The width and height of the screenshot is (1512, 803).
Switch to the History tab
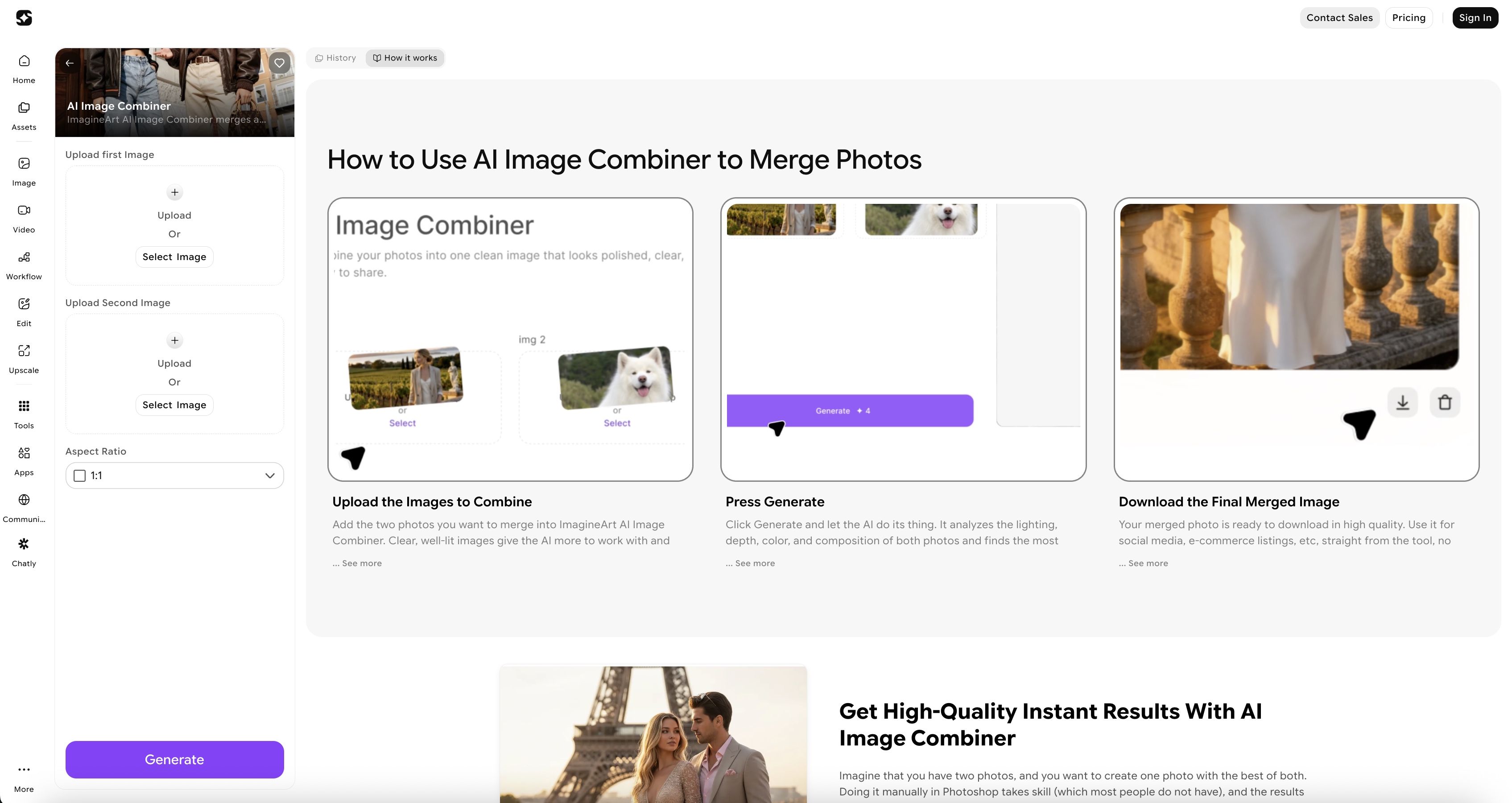(335, 58)
